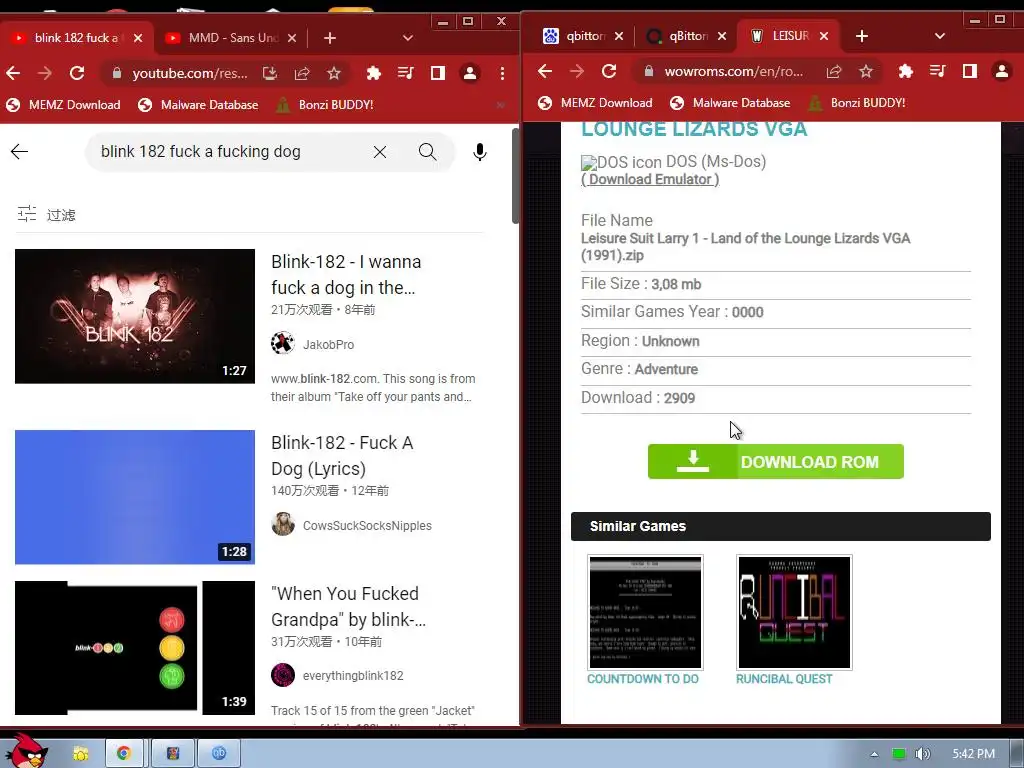The image size is (1024, 768).
Task: Click Angry Birds start button on taskbar
Action: 26,752
